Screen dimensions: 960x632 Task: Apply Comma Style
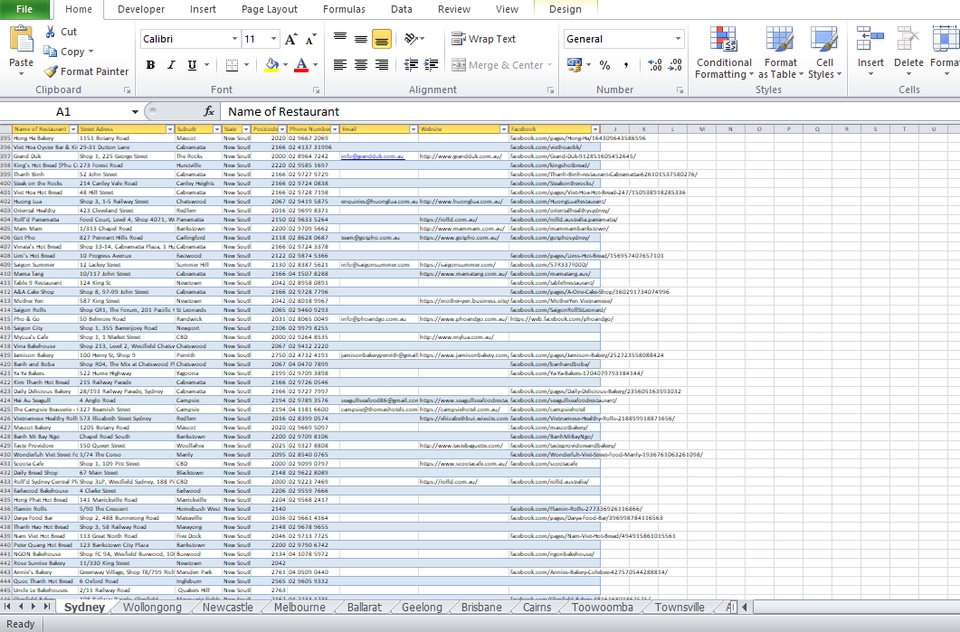[626, 65]
